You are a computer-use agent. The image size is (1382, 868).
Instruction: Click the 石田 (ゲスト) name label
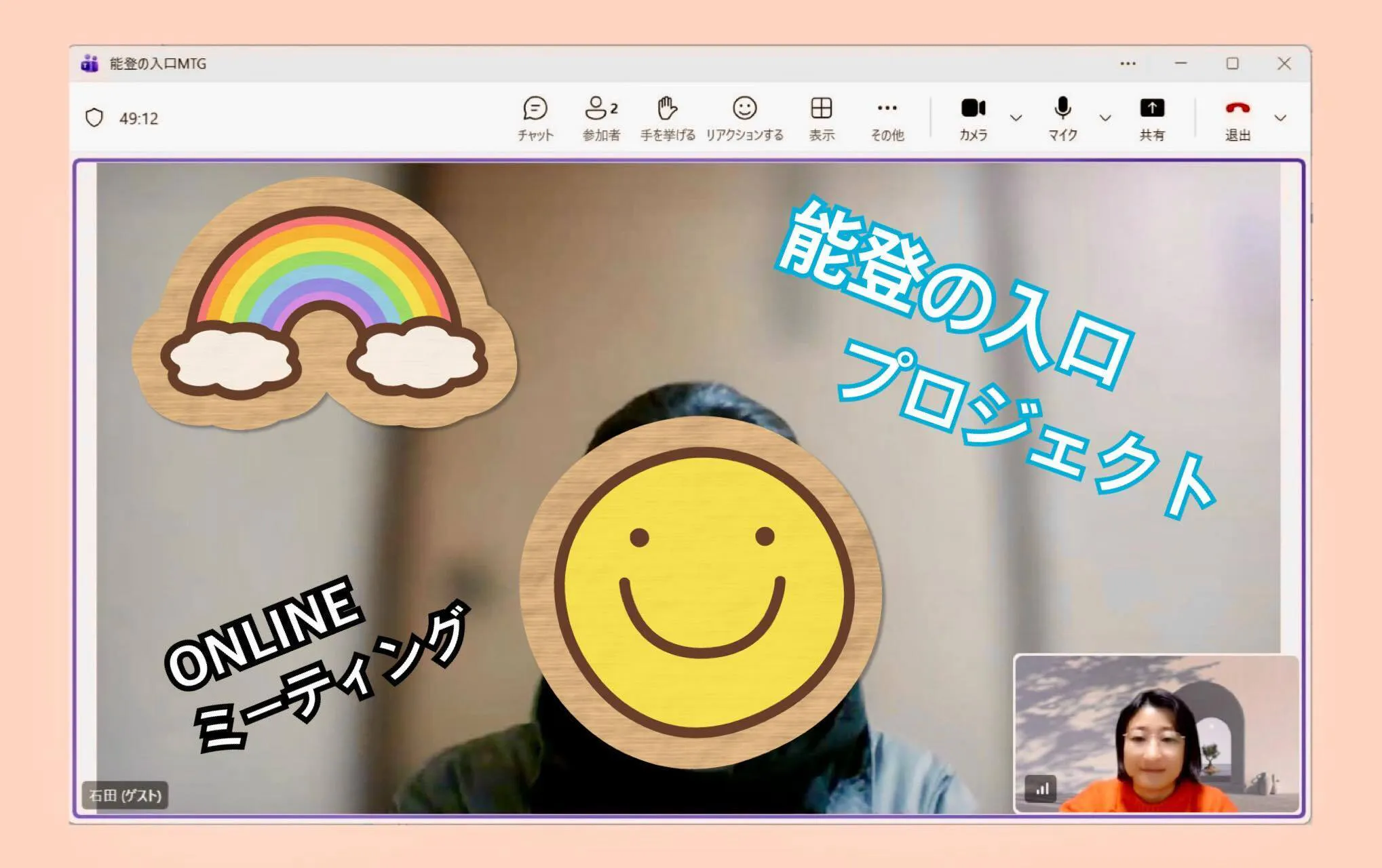click(126, 795)
